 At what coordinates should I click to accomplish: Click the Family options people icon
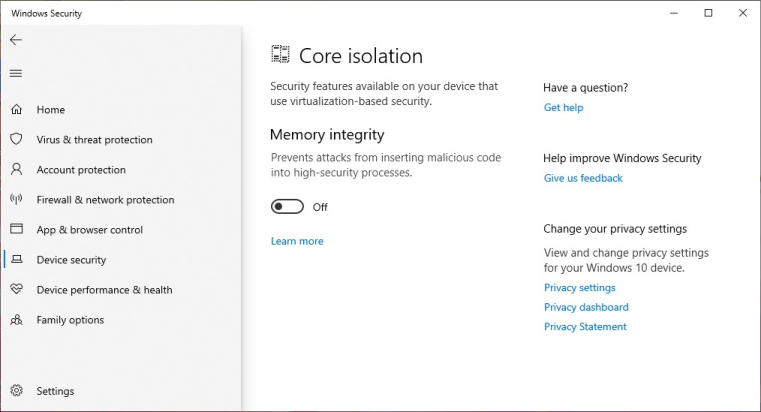[x=17, y=320]
